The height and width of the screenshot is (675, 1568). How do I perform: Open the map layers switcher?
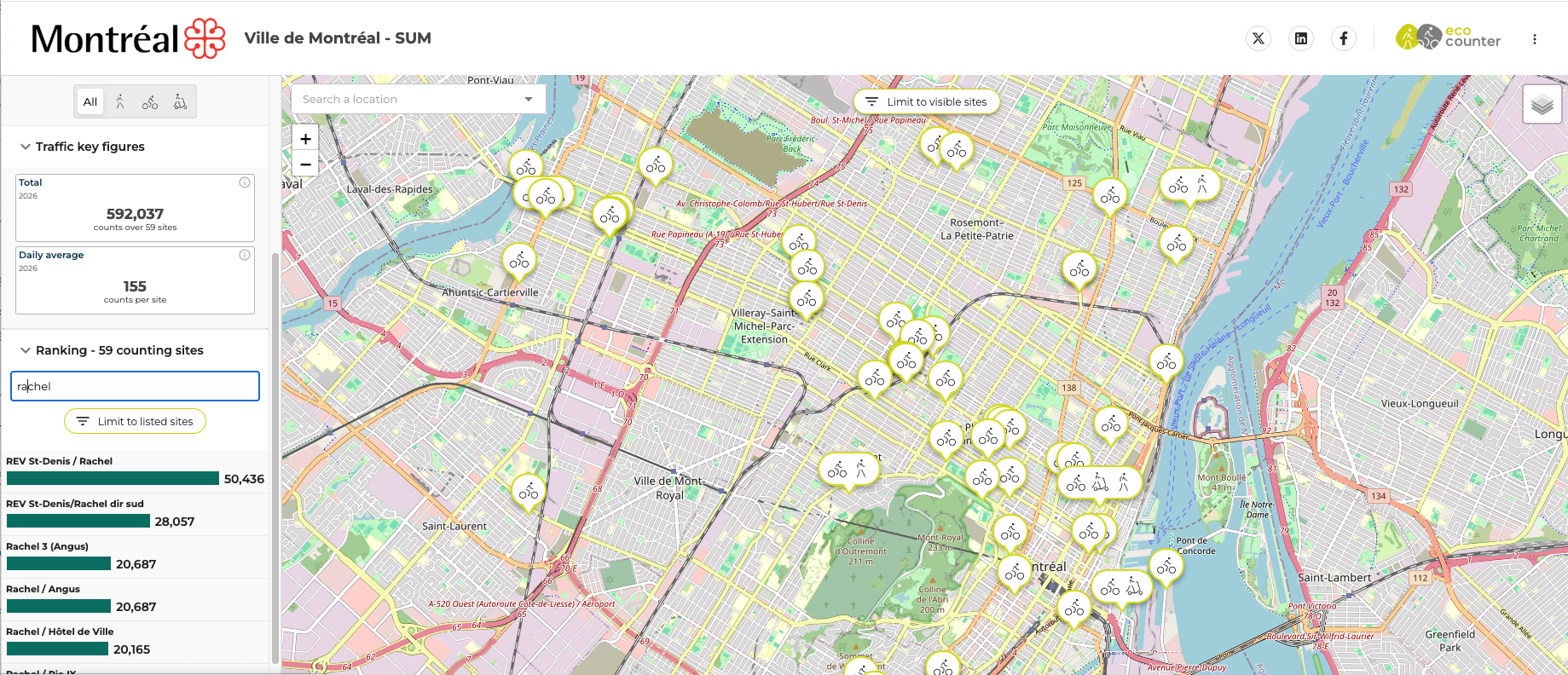(1542, 105)
